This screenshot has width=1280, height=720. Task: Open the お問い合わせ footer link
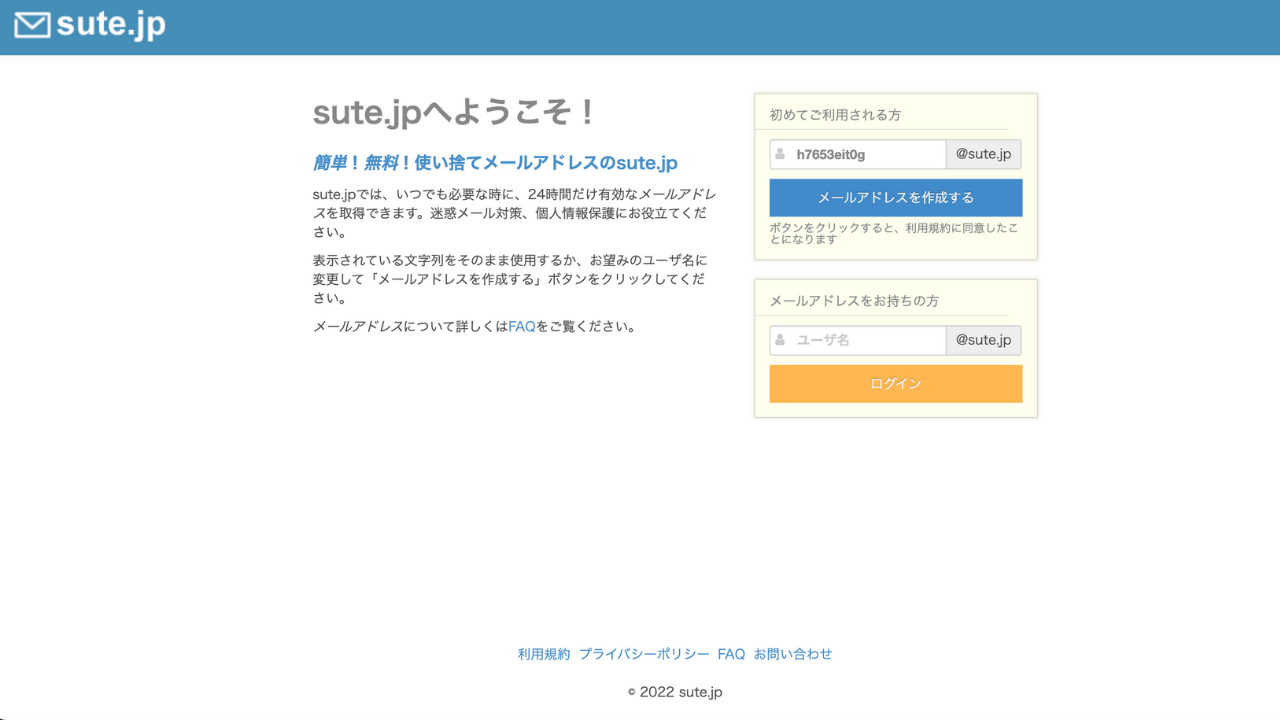793,654
